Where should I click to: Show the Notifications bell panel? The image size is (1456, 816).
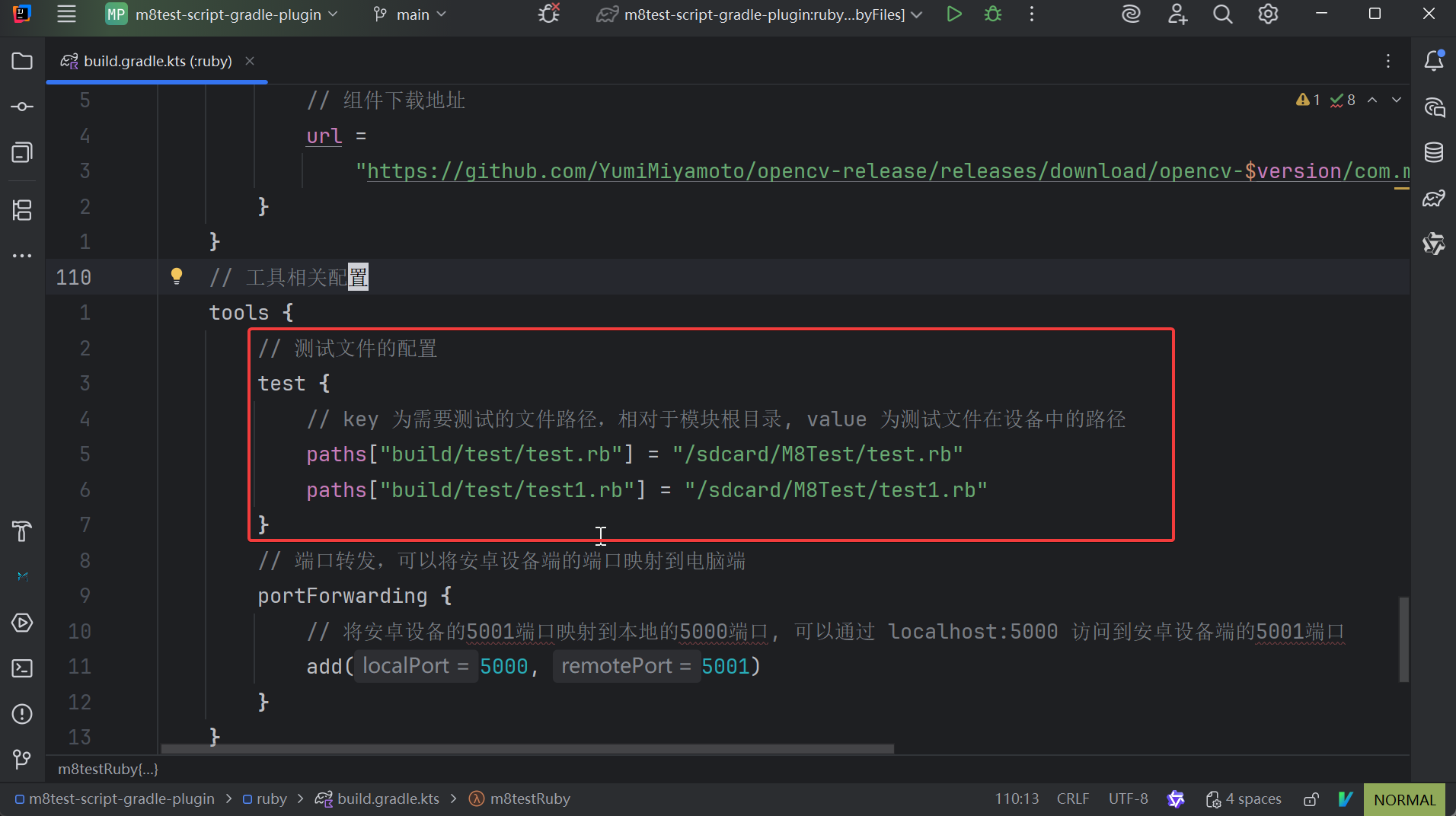[1434, 61]
